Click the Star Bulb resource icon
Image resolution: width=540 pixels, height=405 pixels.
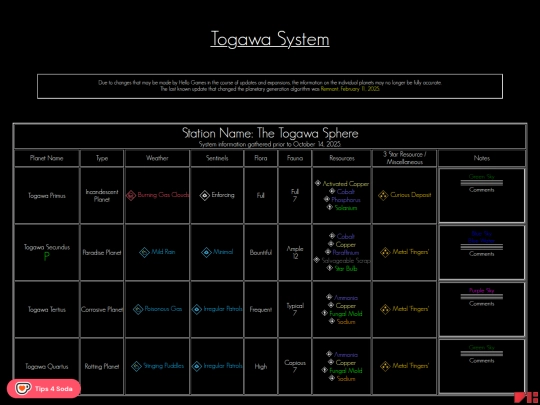pyautogui.click(x=330, y=268)
